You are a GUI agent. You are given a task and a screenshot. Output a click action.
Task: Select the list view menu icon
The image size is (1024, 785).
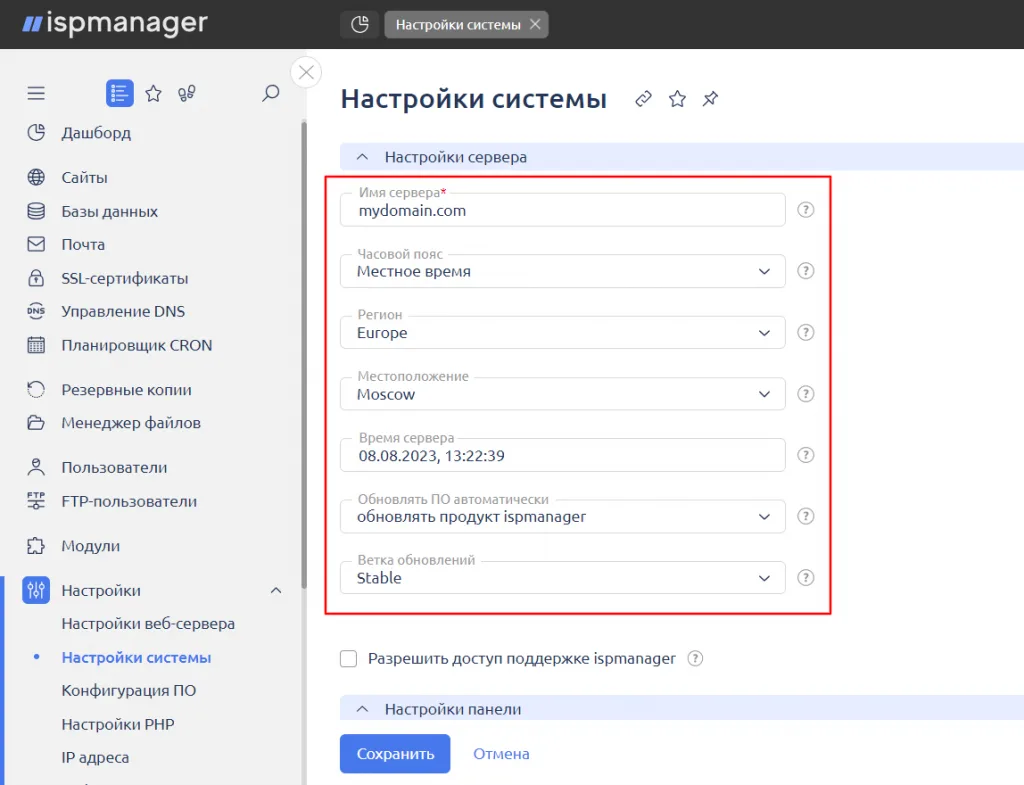click(x=120, y=93)
